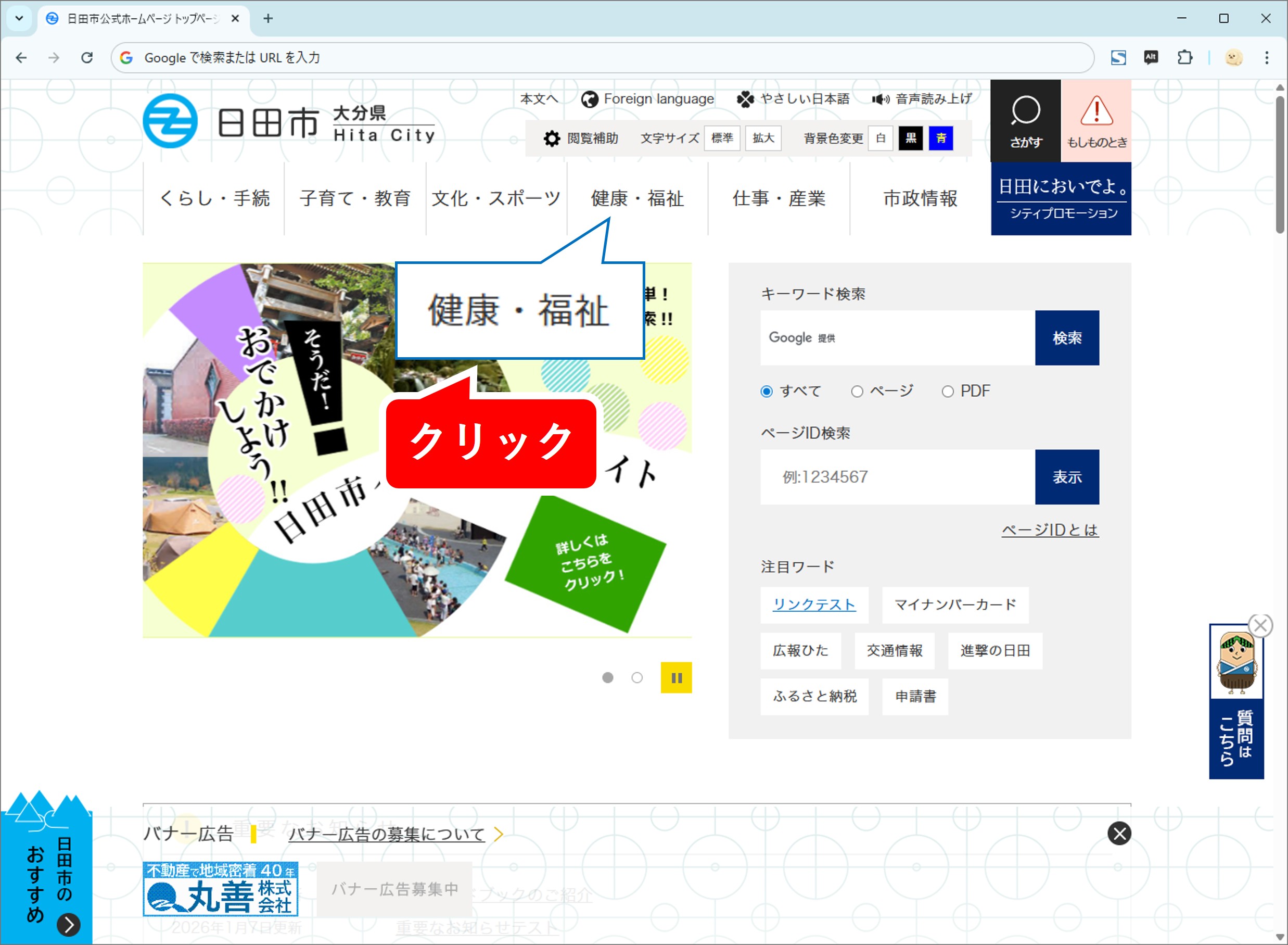The height and width of the screenshot is (945, 1288).
Task: Select the PDF search radio button
Action: pyautogui.click(x=948, y=390)
